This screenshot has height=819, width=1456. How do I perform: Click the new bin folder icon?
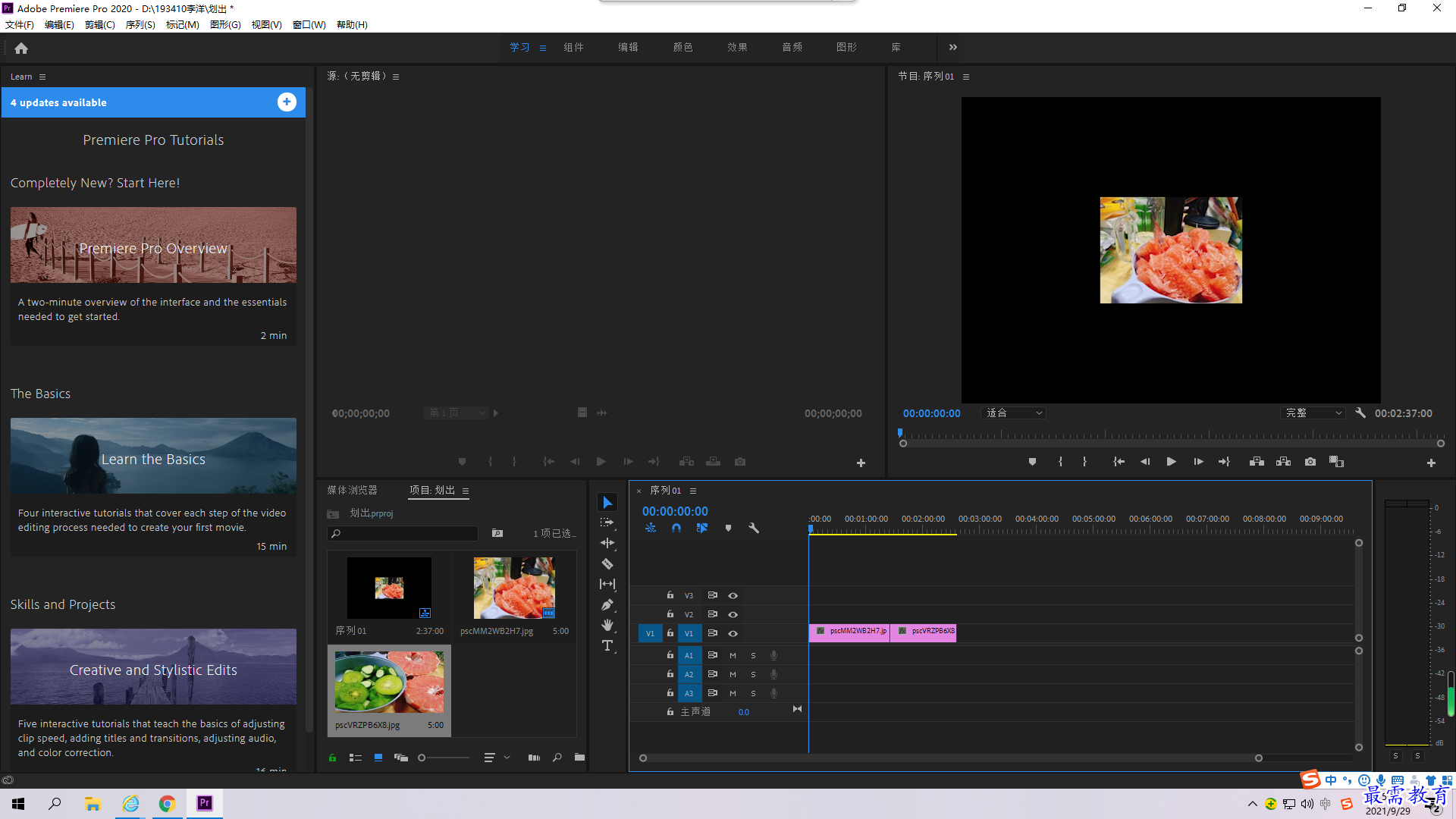(x=579, y=758)
